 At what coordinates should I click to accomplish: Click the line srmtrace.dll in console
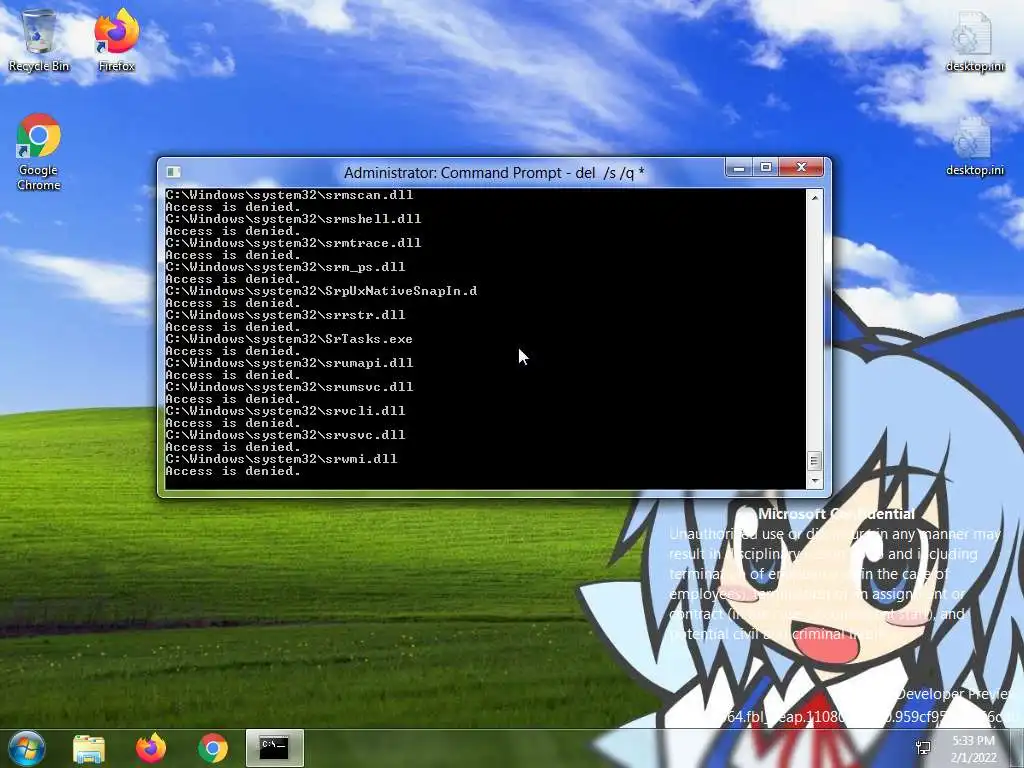tap(293, 243)
